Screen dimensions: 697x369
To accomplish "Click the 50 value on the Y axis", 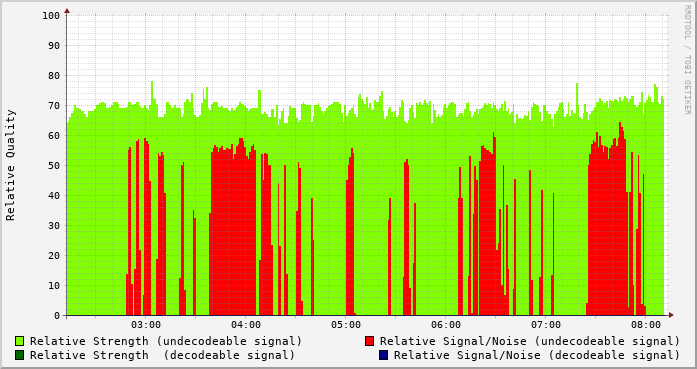I will pyautogui.click(x=54, y=166).
